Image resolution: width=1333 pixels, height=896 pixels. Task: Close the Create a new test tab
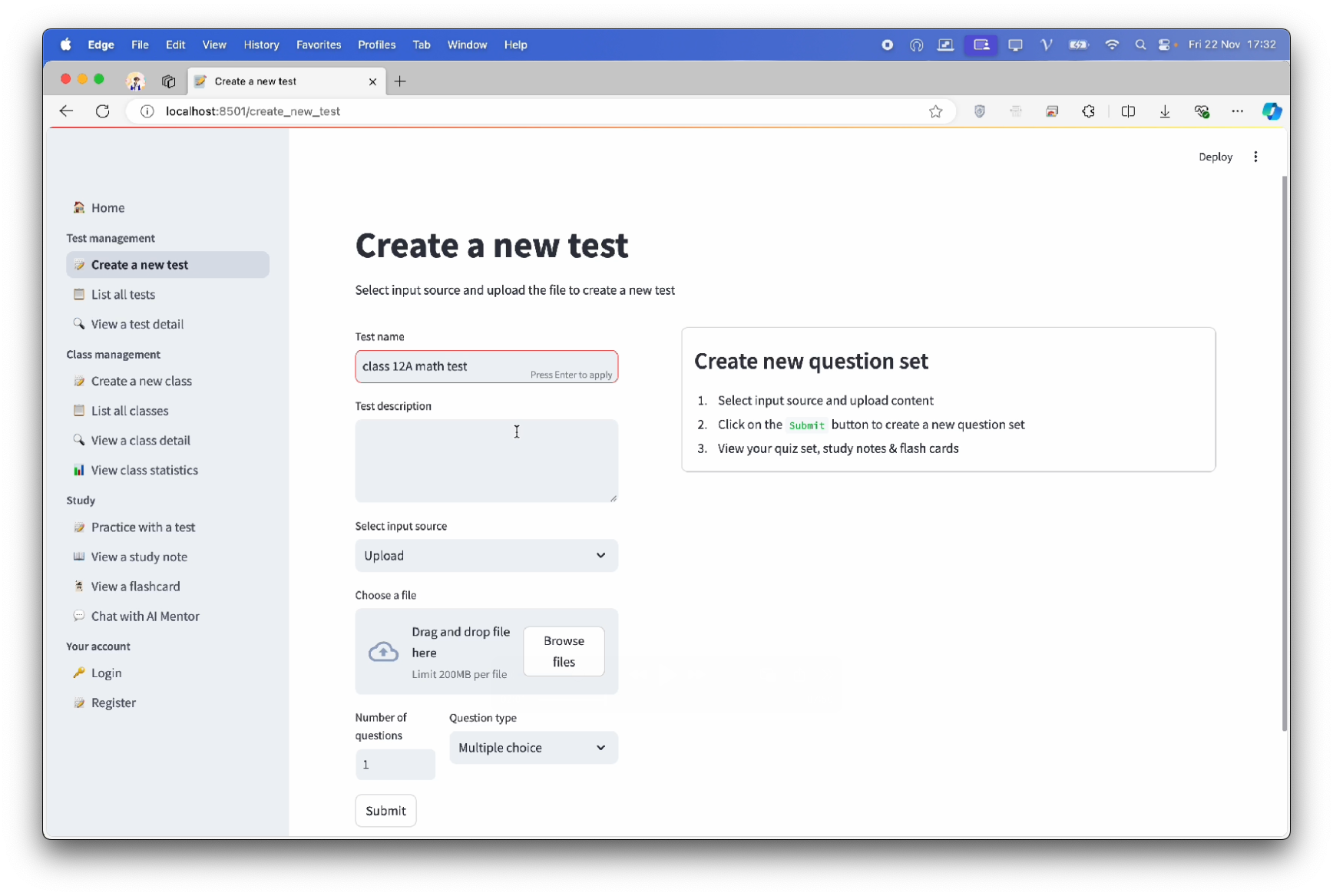click(372, 81)
